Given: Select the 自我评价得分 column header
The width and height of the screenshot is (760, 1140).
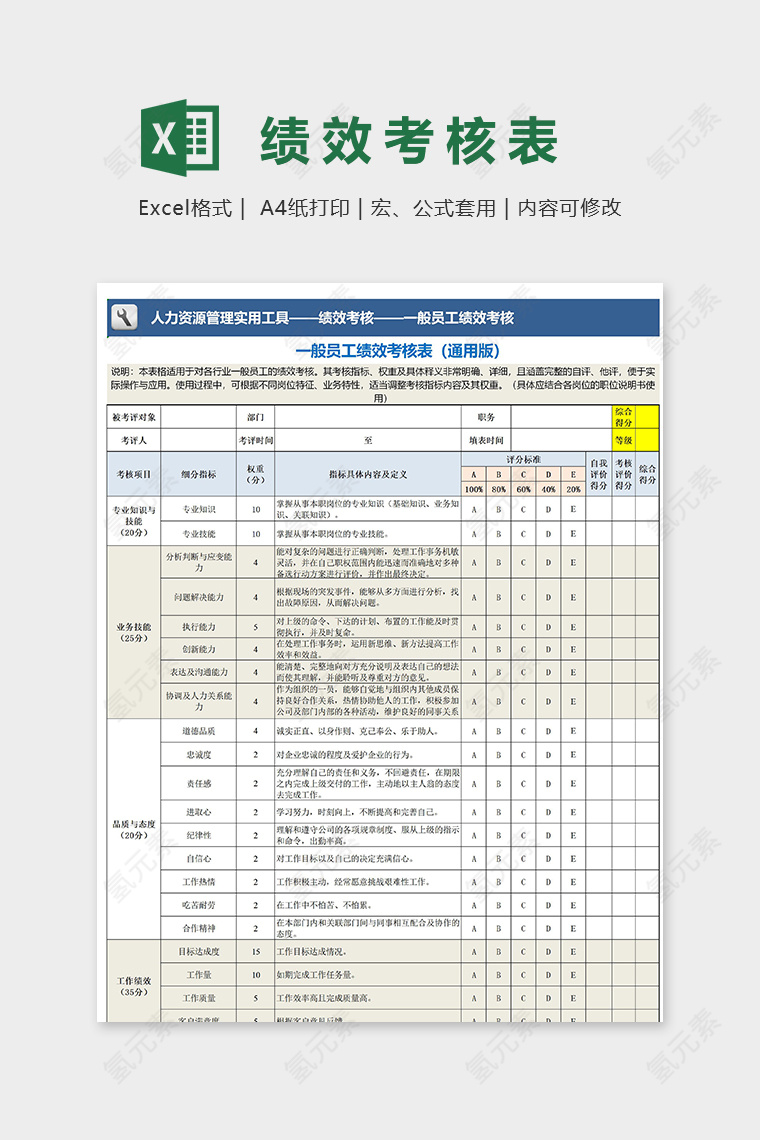Looking at the screenshot, I should click(x=599, y=474).
